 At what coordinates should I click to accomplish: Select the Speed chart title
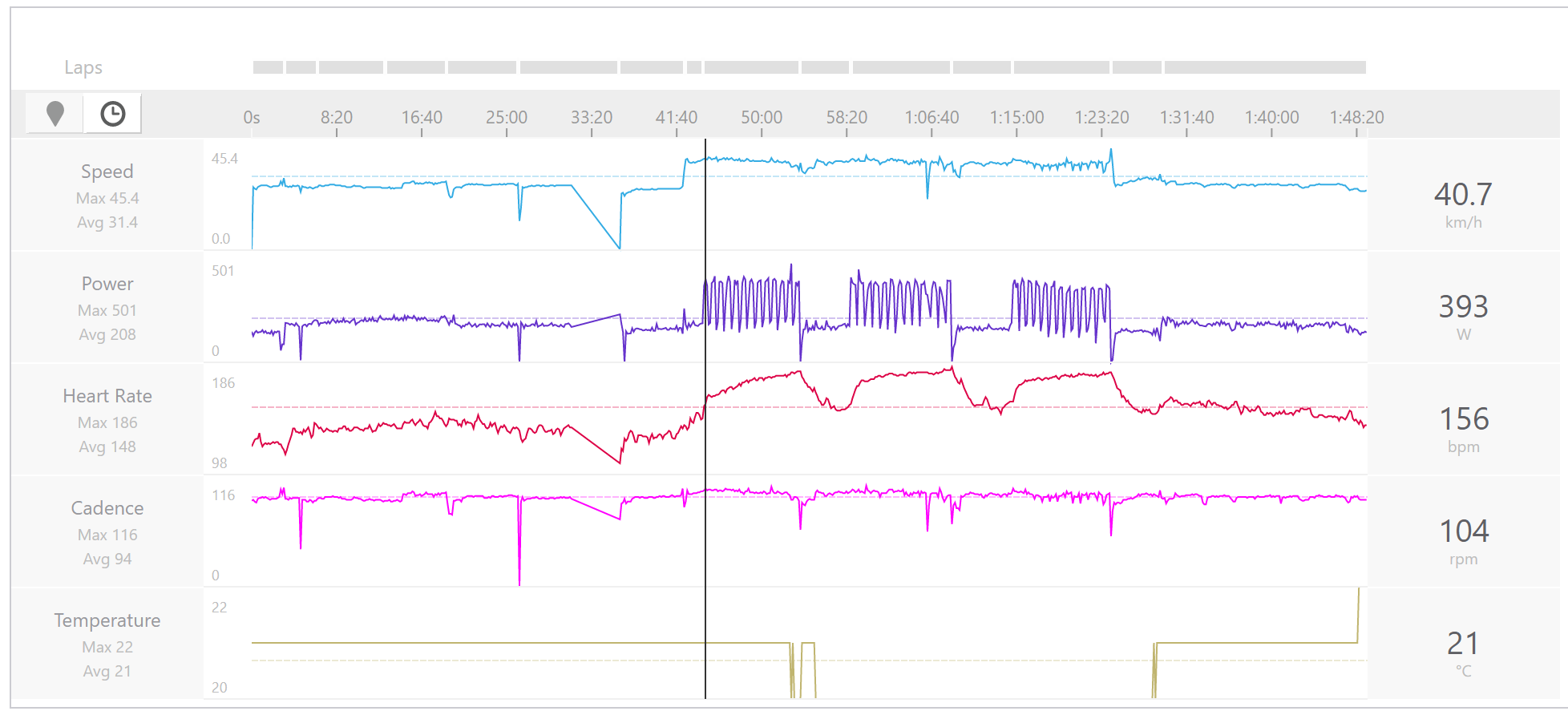pyautogui.click(x=107, y=172)
